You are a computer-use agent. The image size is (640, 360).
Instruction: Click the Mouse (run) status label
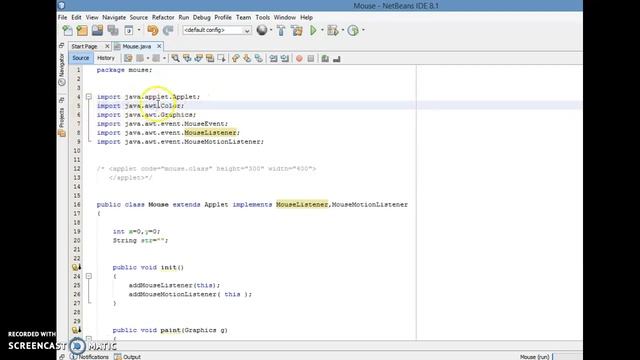(x=534, y=357)
